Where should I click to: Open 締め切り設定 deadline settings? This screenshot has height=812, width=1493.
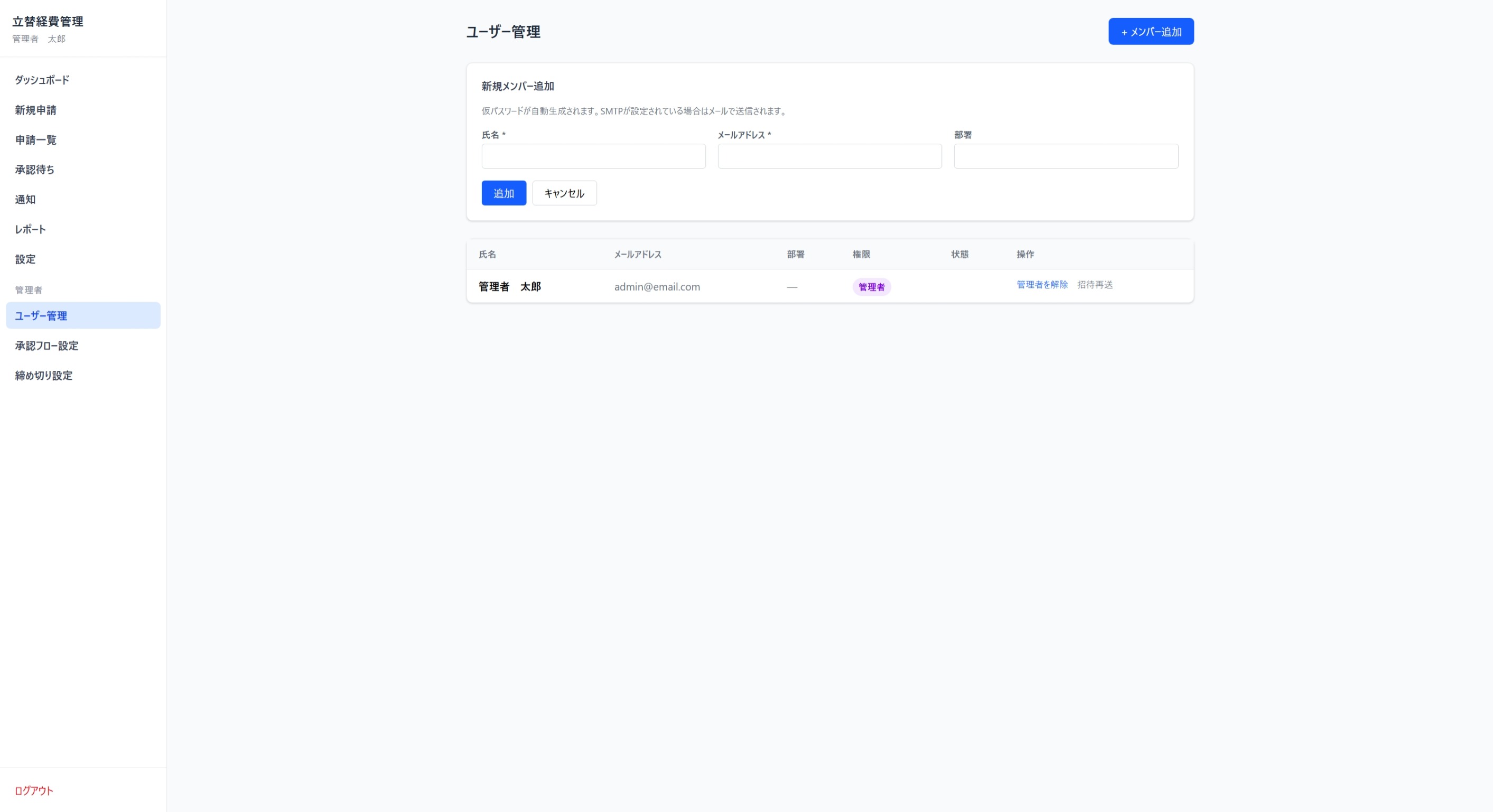[43, 376]
